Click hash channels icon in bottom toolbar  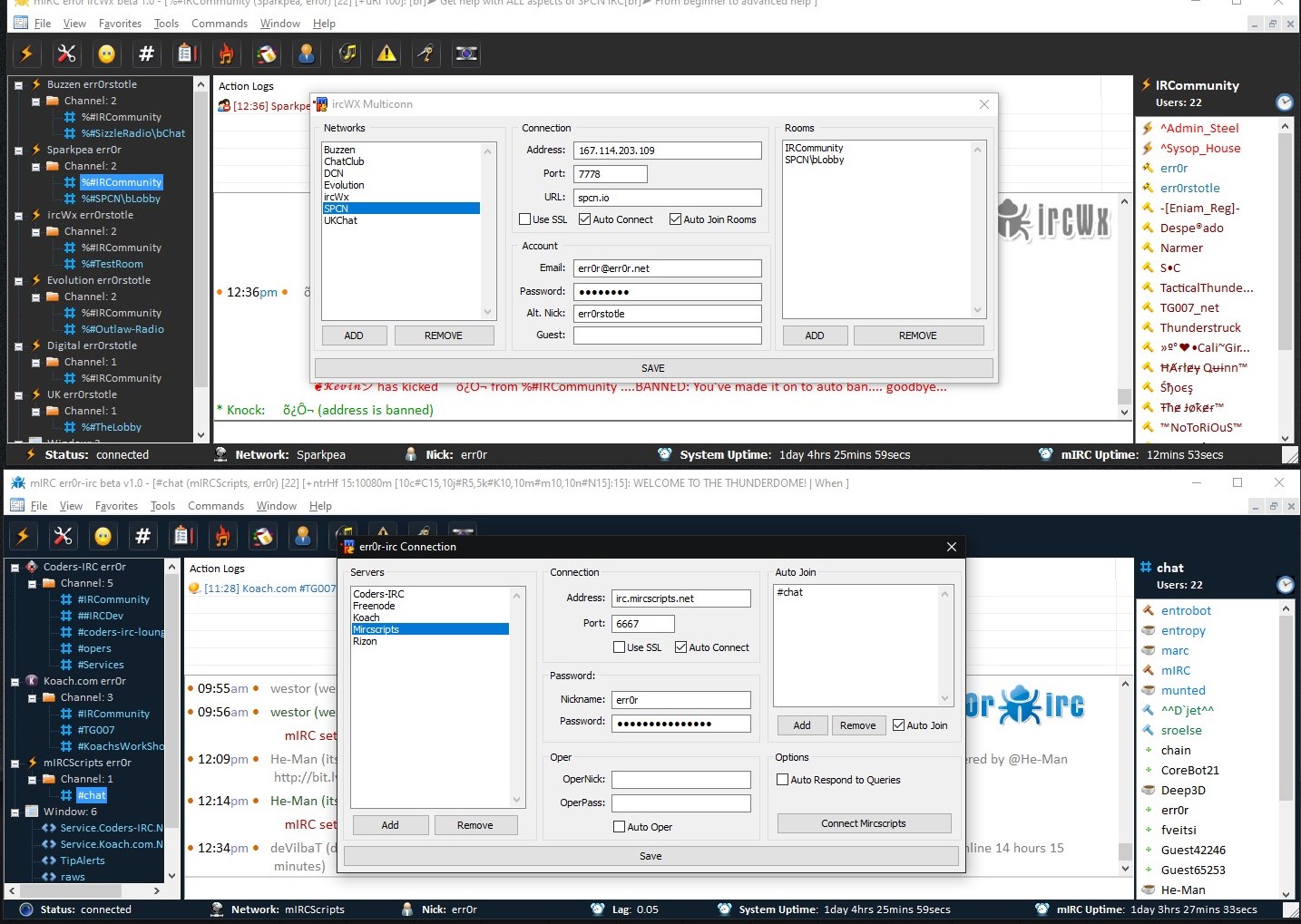point(142,537)
